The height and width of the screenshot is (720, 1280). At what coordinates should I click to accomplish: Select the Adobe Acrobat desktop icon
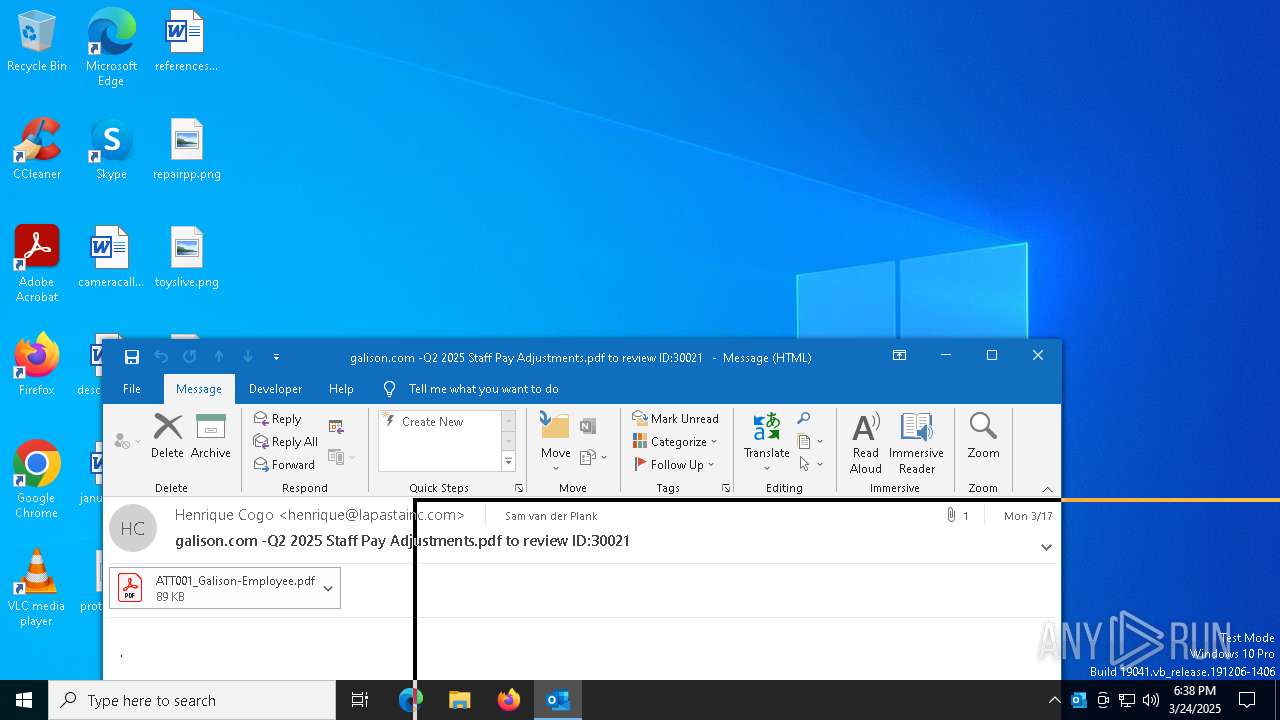37,264
